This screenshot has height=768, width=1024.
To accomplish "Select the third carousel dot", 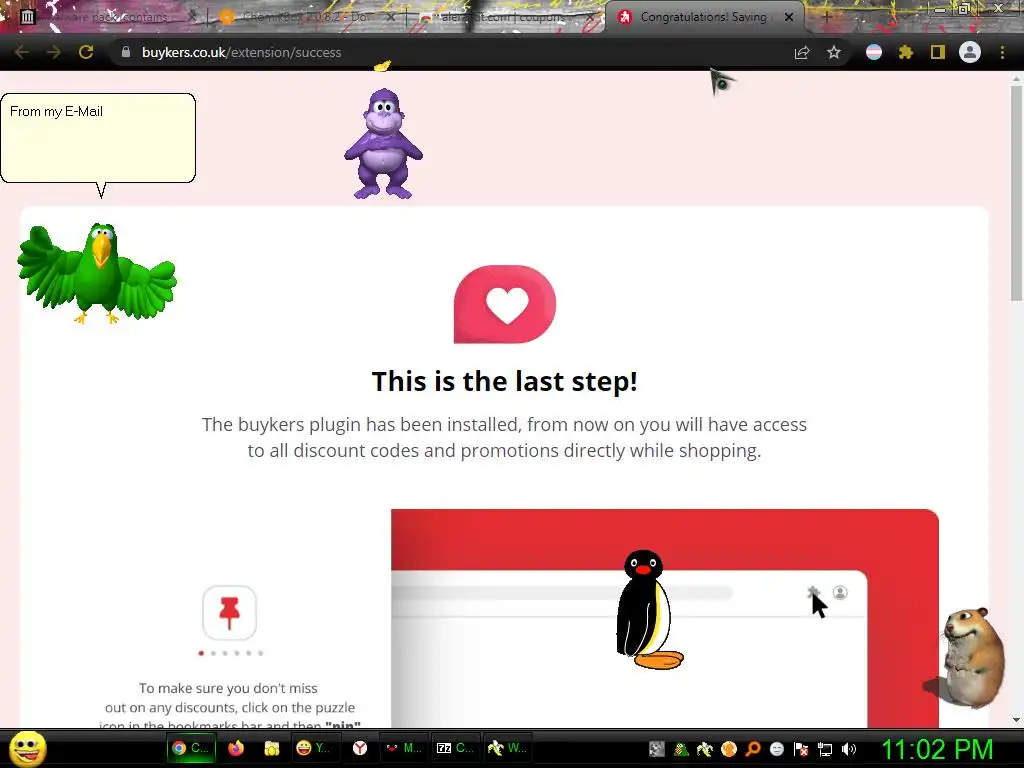I will click(225, 653).
